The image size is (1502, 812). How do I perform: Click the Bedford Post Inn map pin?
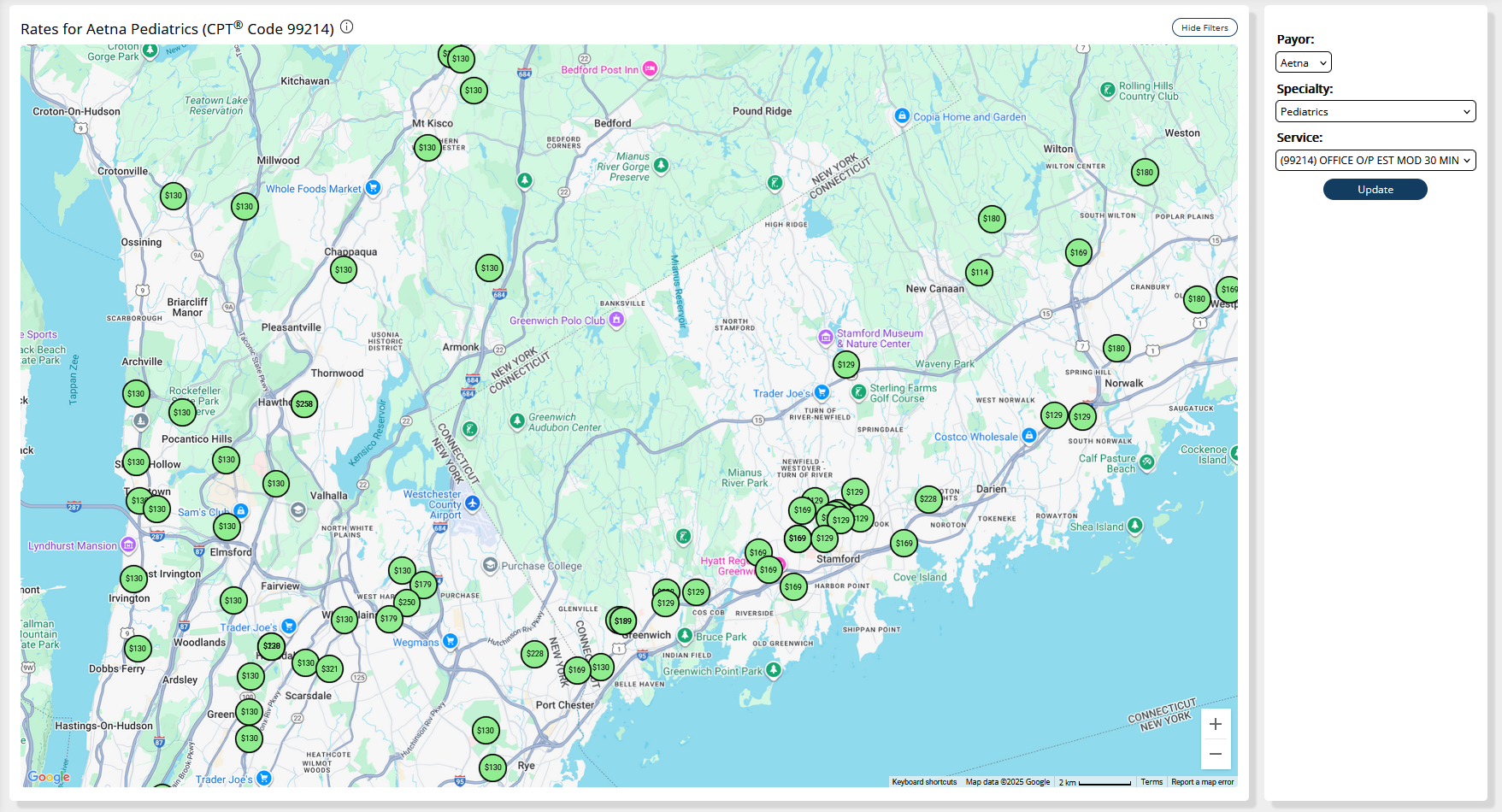650,69
